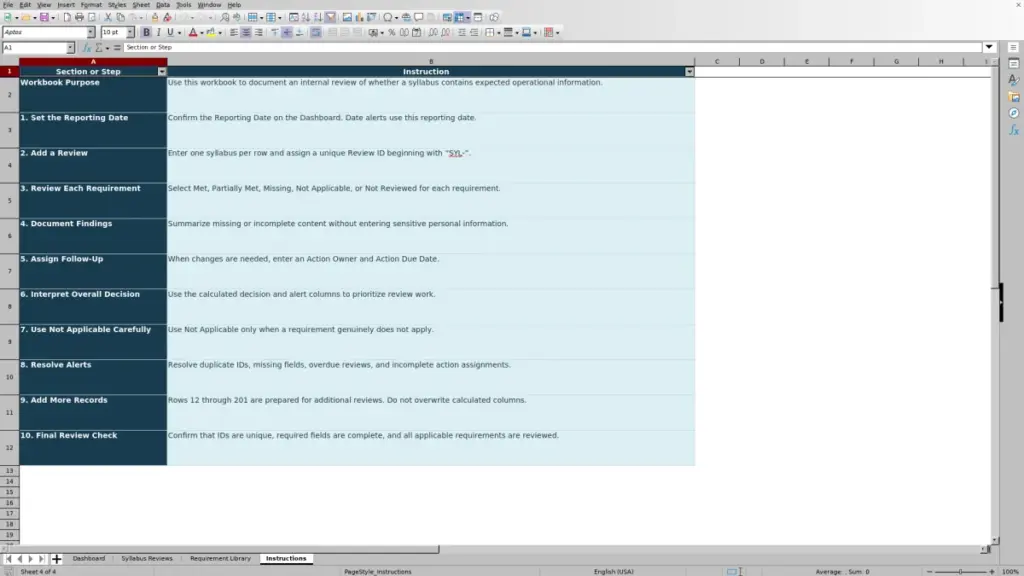This screenshot has width=1024, height=576.
Task: Click the Clear Direct Formatting icon
Action: [x=167, y=17]
